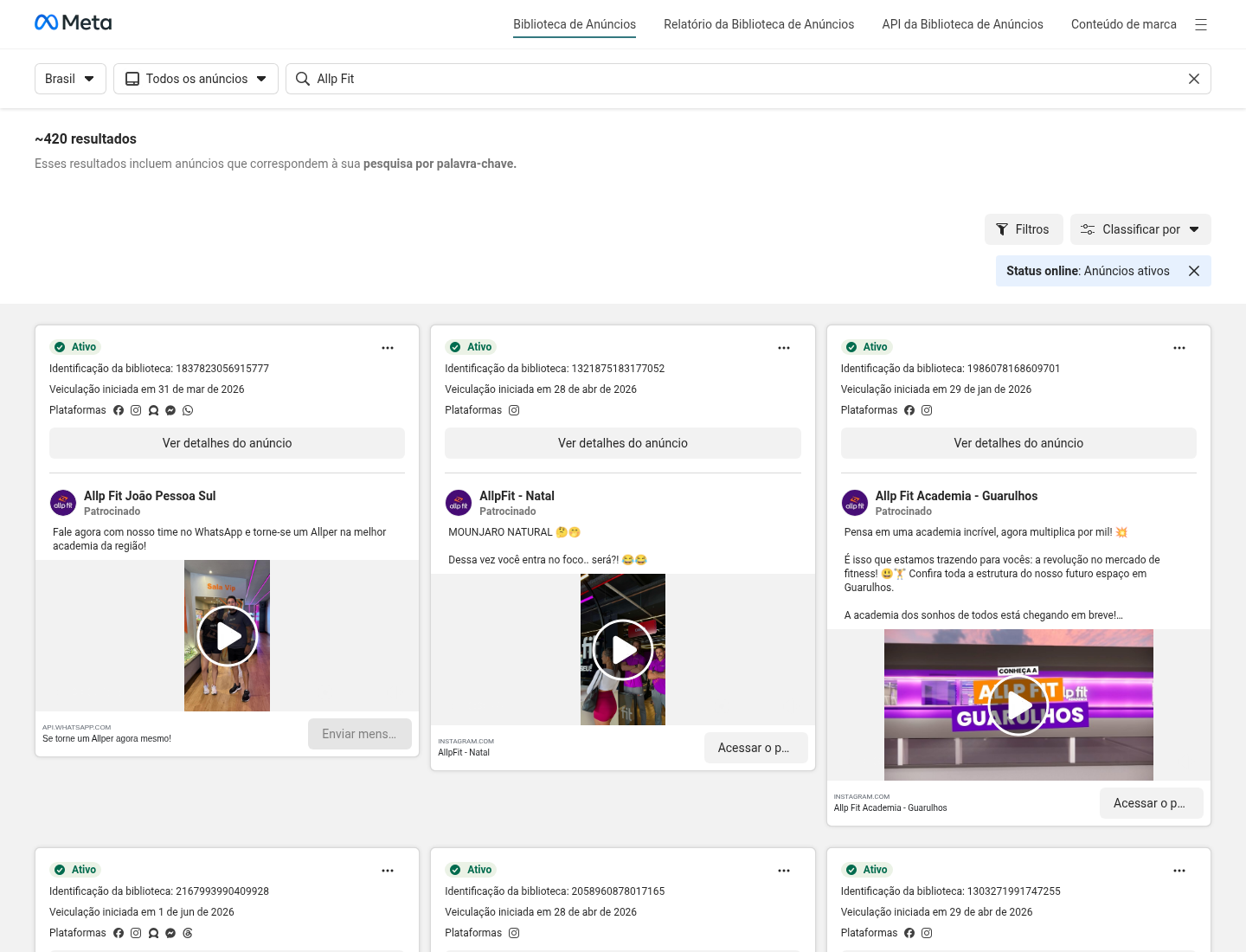Click WhatsApp platform icon on João Pessoa Sul ad

point(188,410)
